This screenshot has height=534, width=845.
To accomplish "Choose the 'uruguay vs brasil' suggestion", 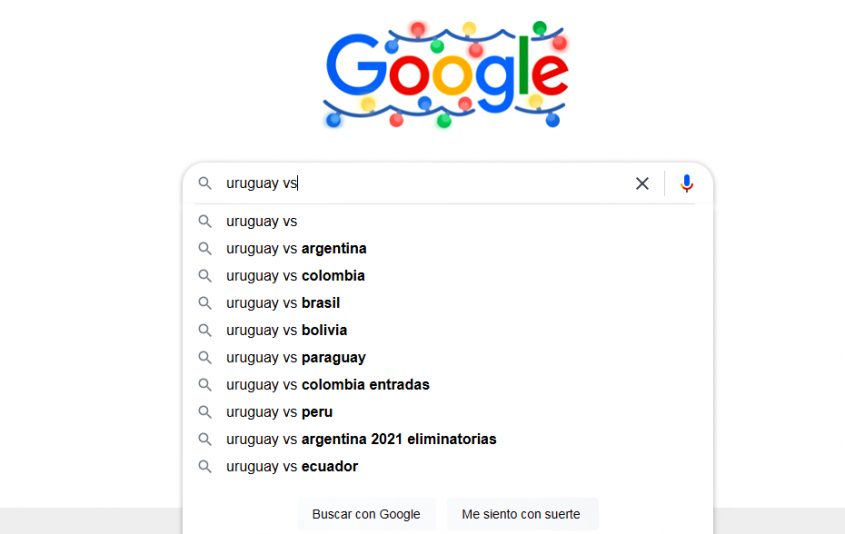I will tap(448, 303).
